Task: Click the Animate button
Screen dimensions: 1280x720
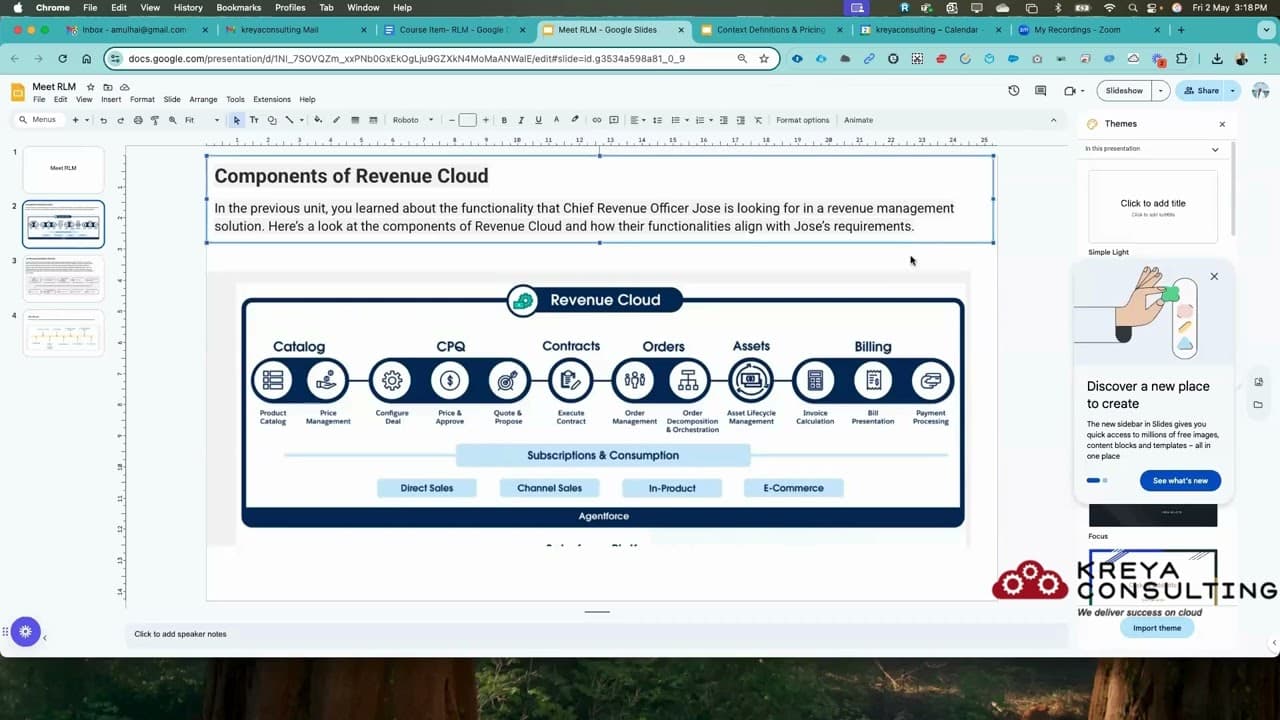Action: 858,120
